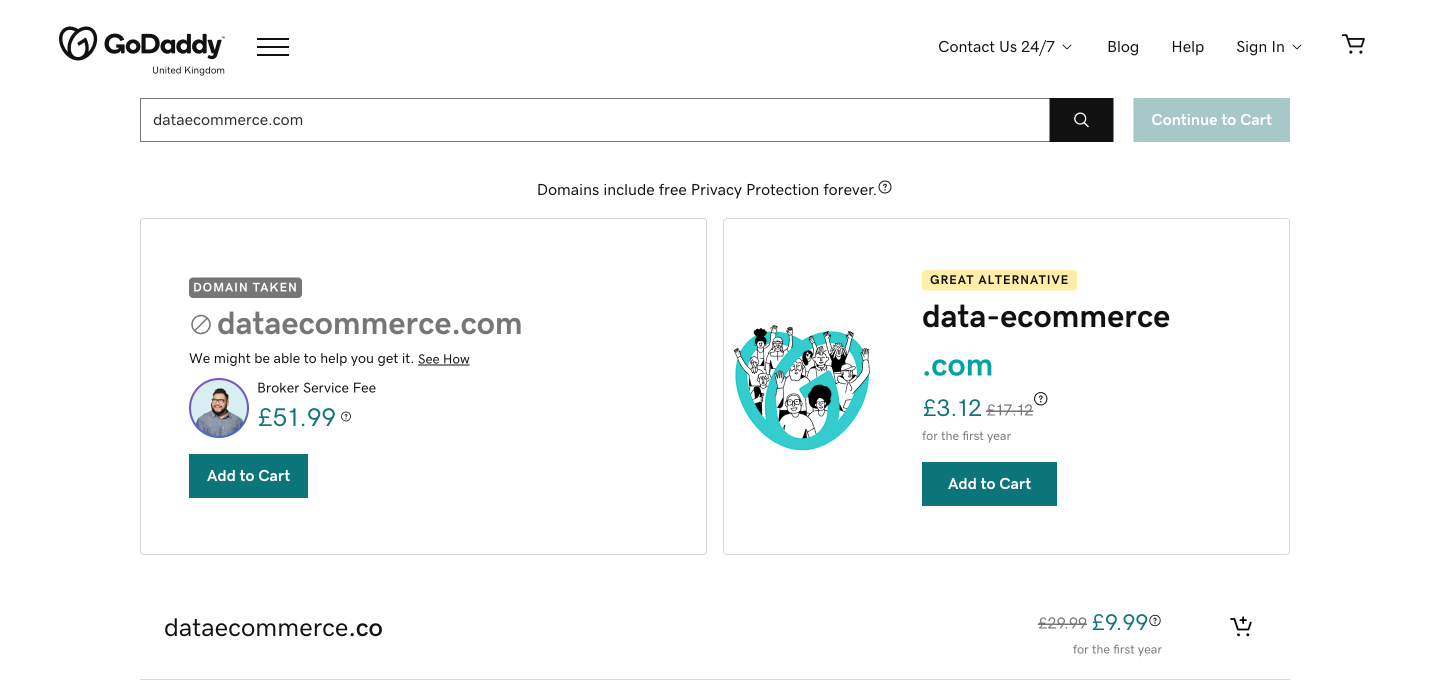This screenshot has height=685, width=1432.
Task: Click the Blog menu item
Action: pos(1123,46)
